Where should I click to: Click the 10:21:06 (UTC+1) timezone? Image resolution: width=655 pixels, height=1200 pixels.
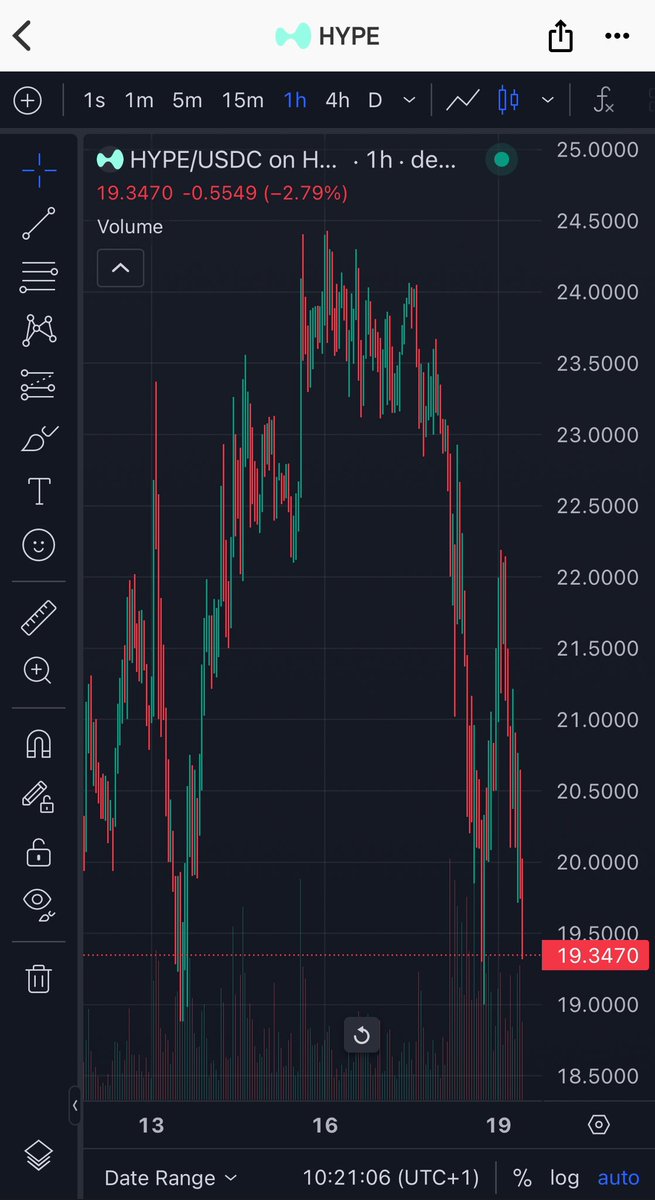(391, 1178)
